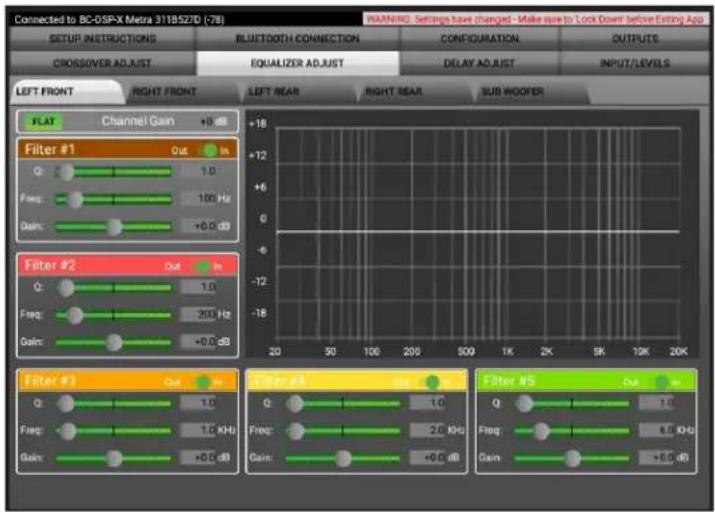Click the green Filter #5 header

point(585,381)
